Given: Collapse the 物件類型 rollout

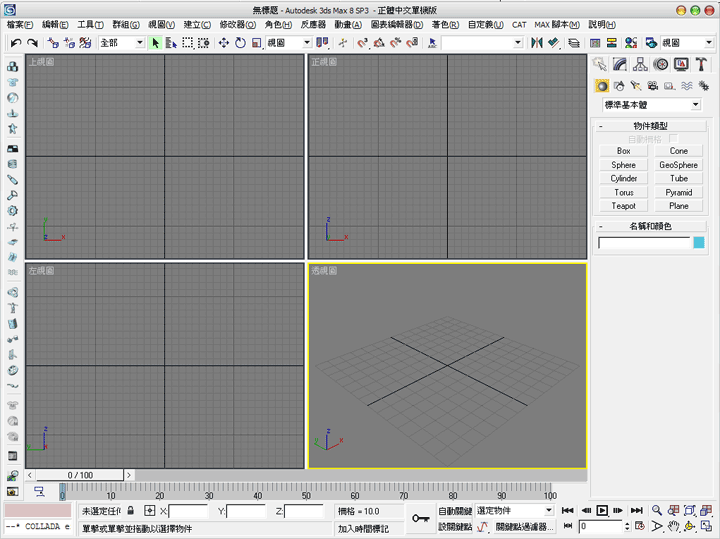Looking at the screenshot, I should point(650,126).
